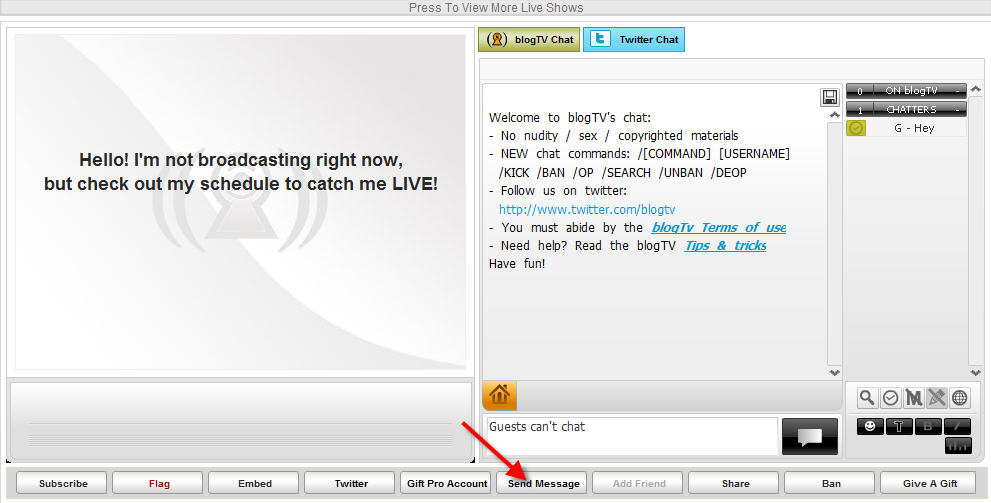Toggle the crossed-out pin icon in chat tools
The width and height of the screenshot is (991, 503).
(936, 398)
